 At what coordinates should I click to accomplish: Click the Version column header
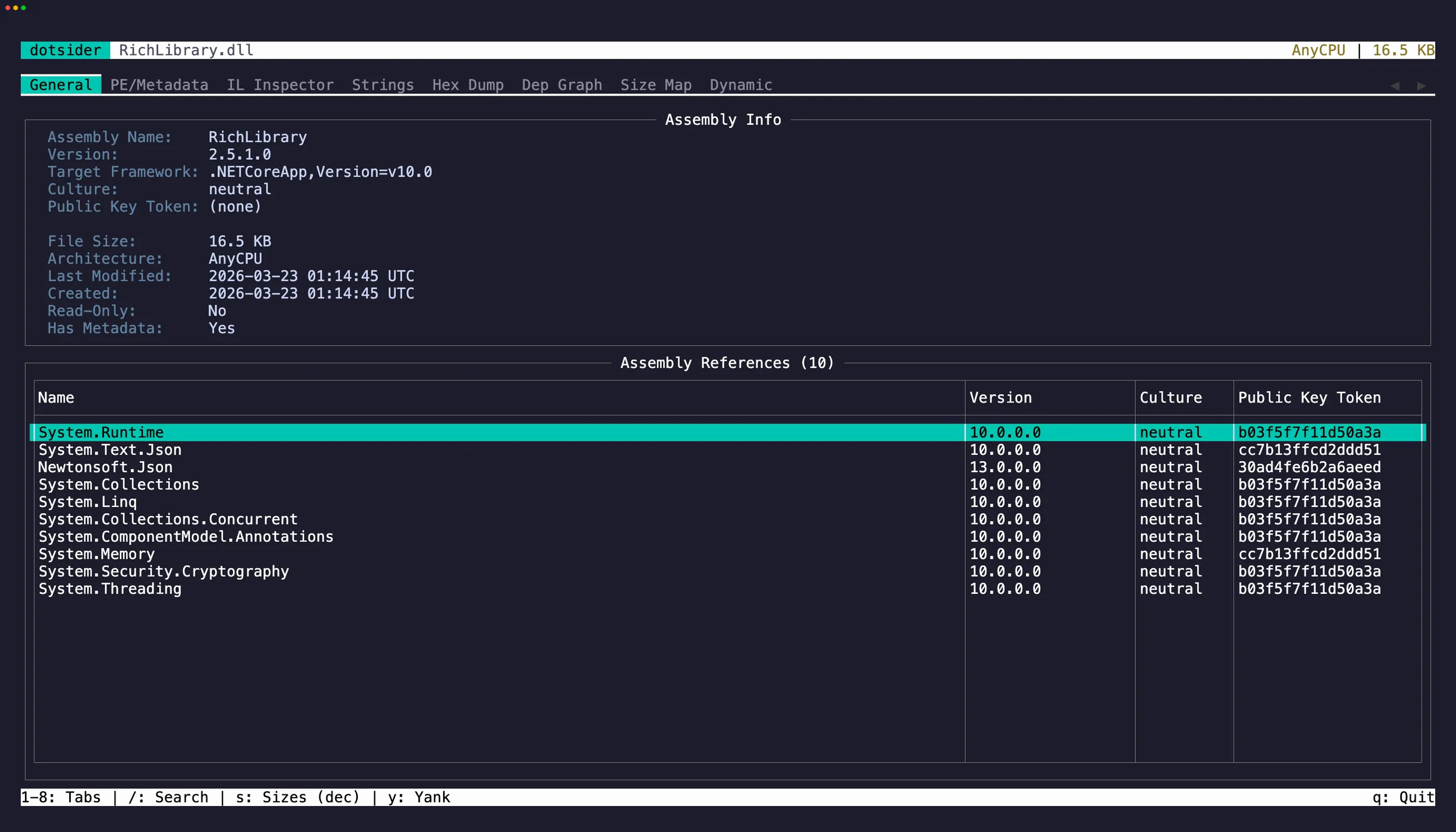[x=1000, y=398]
